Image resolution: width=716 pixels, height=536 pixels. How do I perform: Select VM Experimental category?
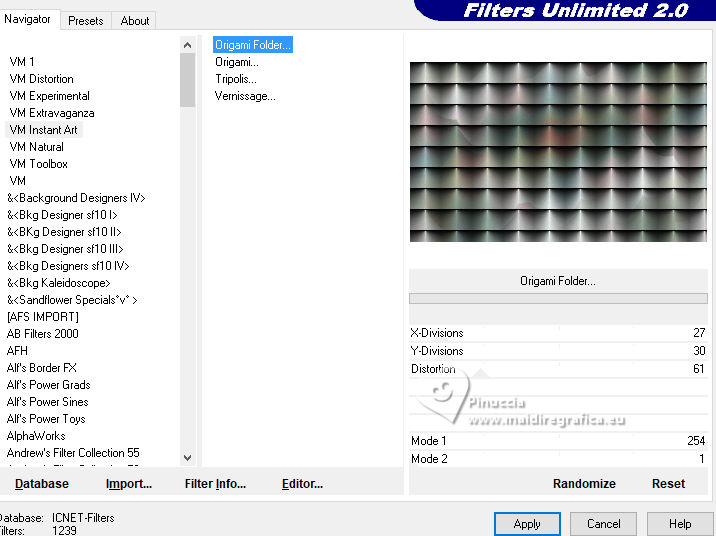tap(49, 96)
